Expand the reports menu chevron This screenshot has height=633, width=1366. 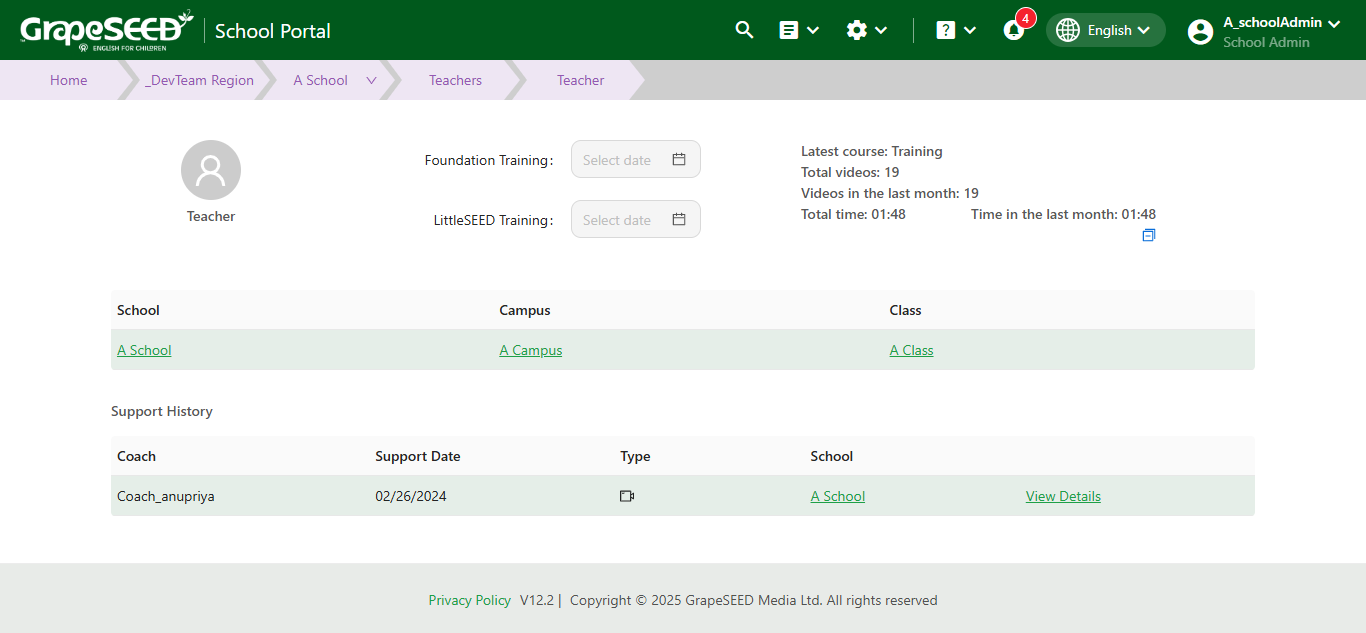point(813,30)
